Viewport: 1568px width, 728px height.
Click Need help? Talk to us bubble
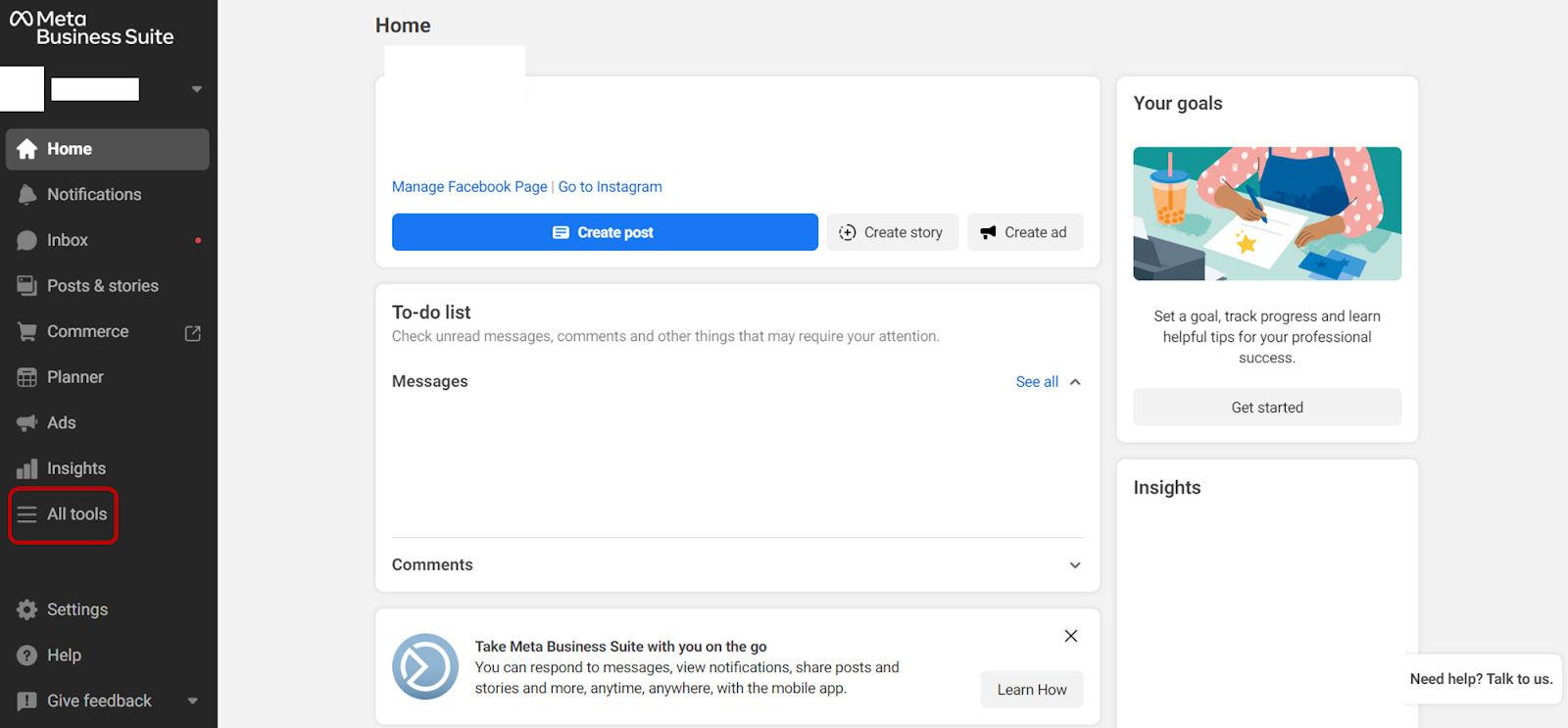1481,679
